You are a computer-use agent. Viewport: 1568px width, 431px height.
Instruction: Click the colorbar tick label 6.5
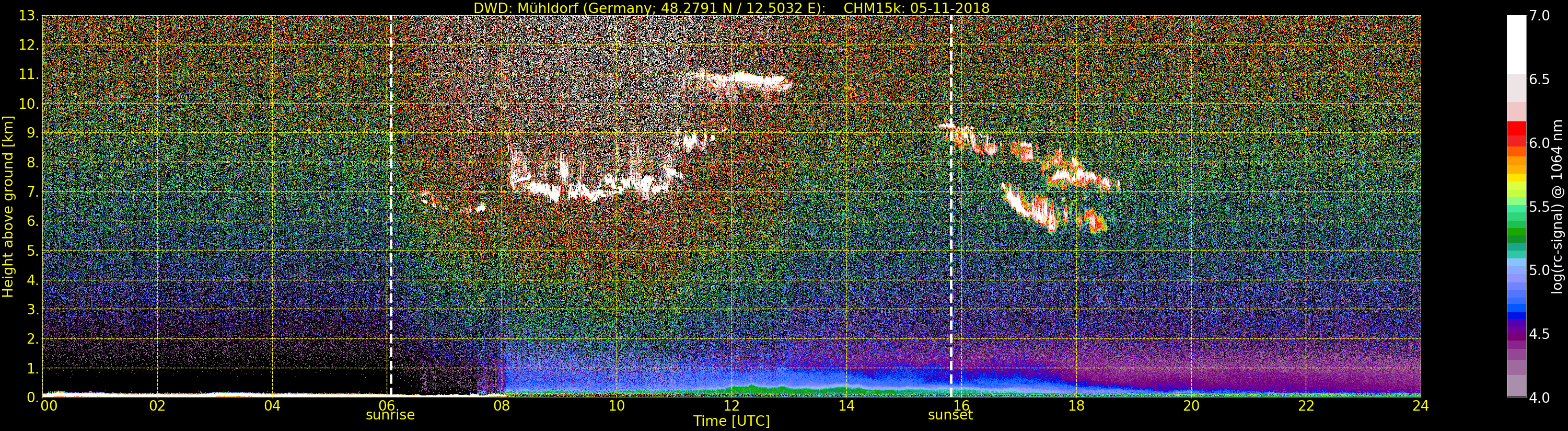coord(1539,80)
